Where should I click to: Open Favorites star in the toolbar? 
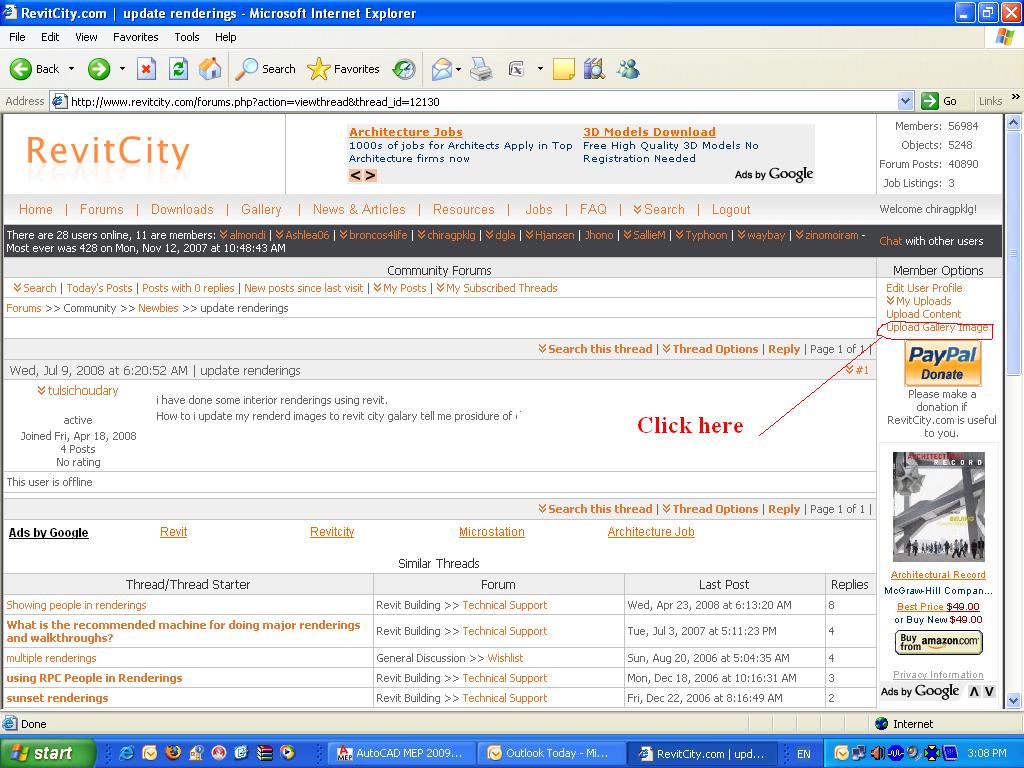click(x=343, y=69)
